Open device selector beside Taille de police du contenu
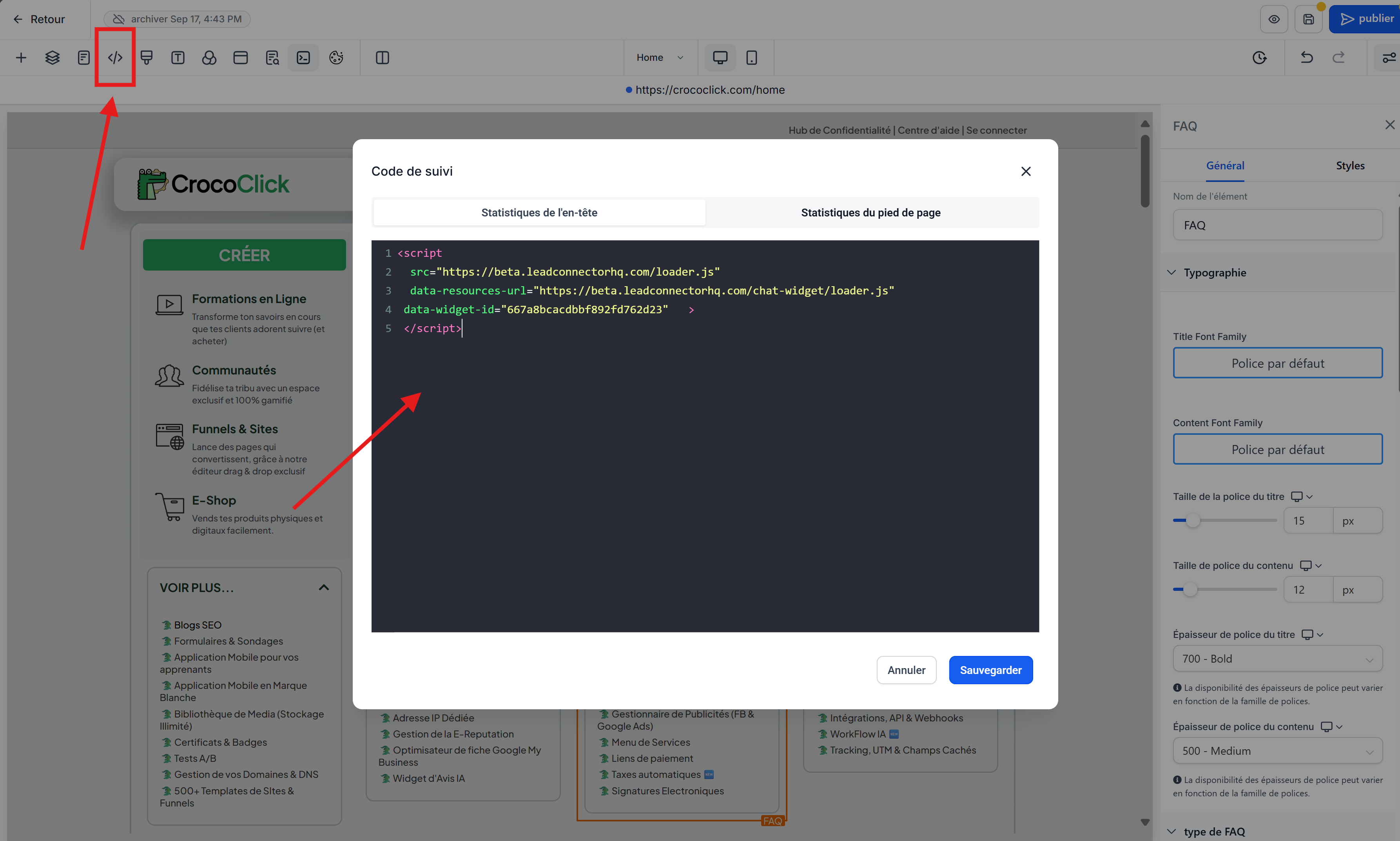 tap(1311, 566)
